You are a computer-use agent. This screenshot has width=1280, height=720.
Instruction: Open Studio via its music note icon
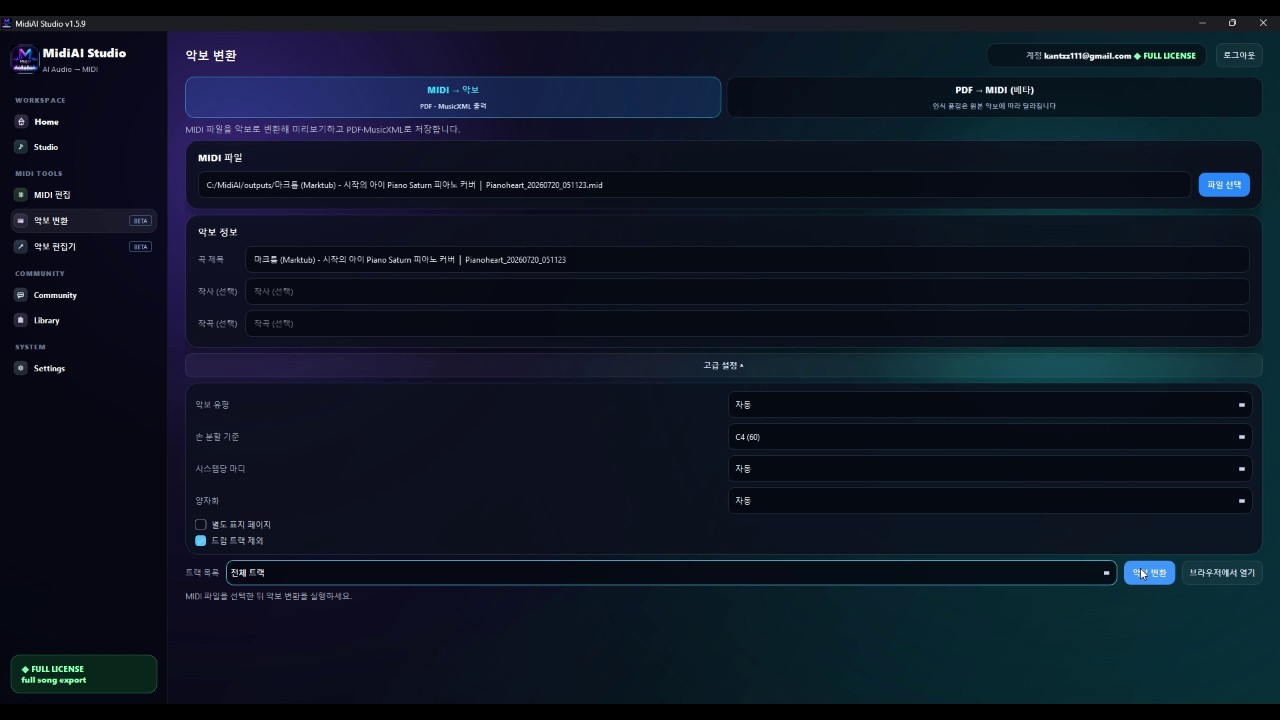21,147
